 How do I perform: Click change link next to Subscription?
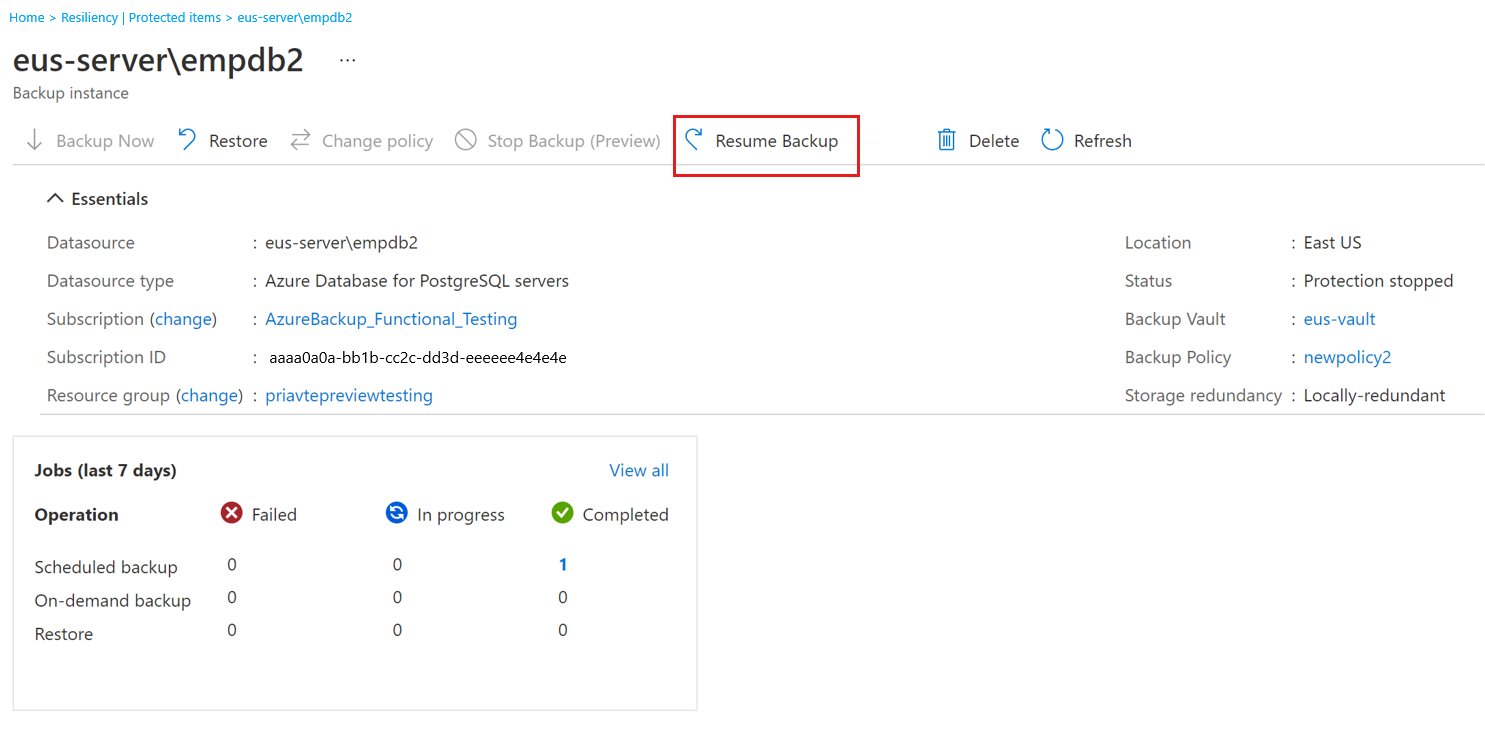pos(183,319)
